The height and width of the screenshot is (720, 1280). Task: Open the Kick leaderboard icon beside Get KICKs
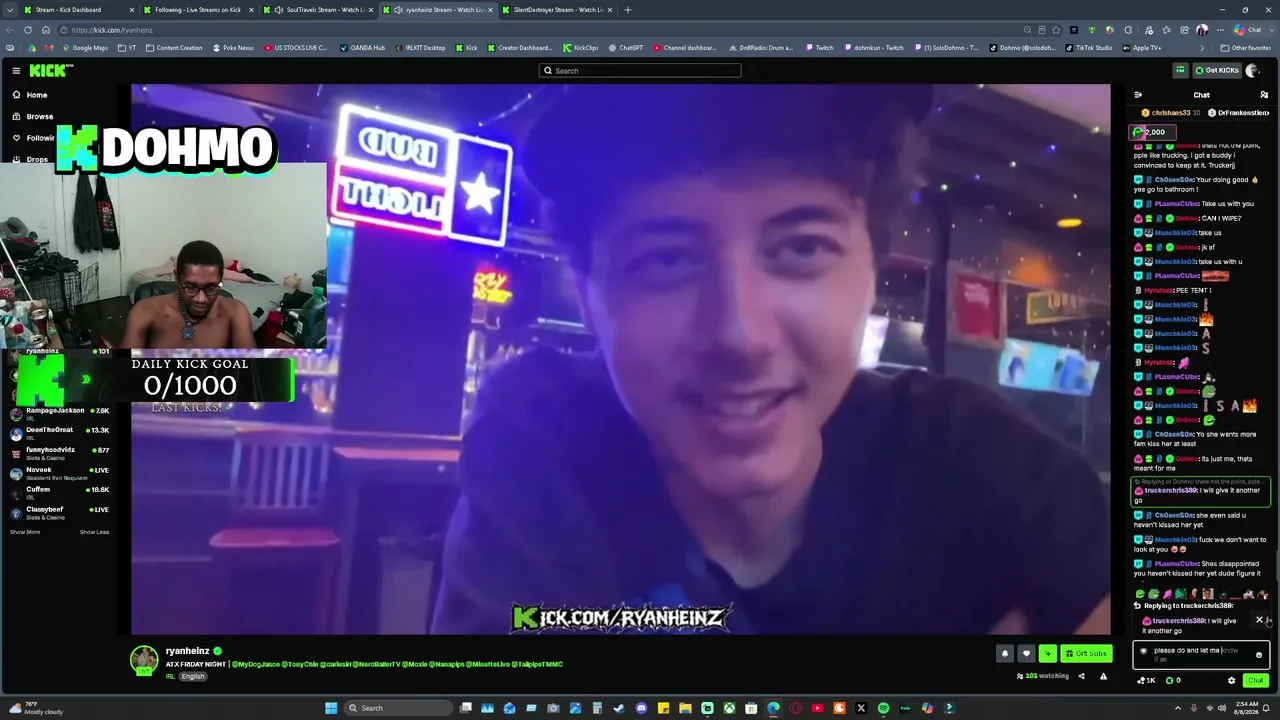1180,70
